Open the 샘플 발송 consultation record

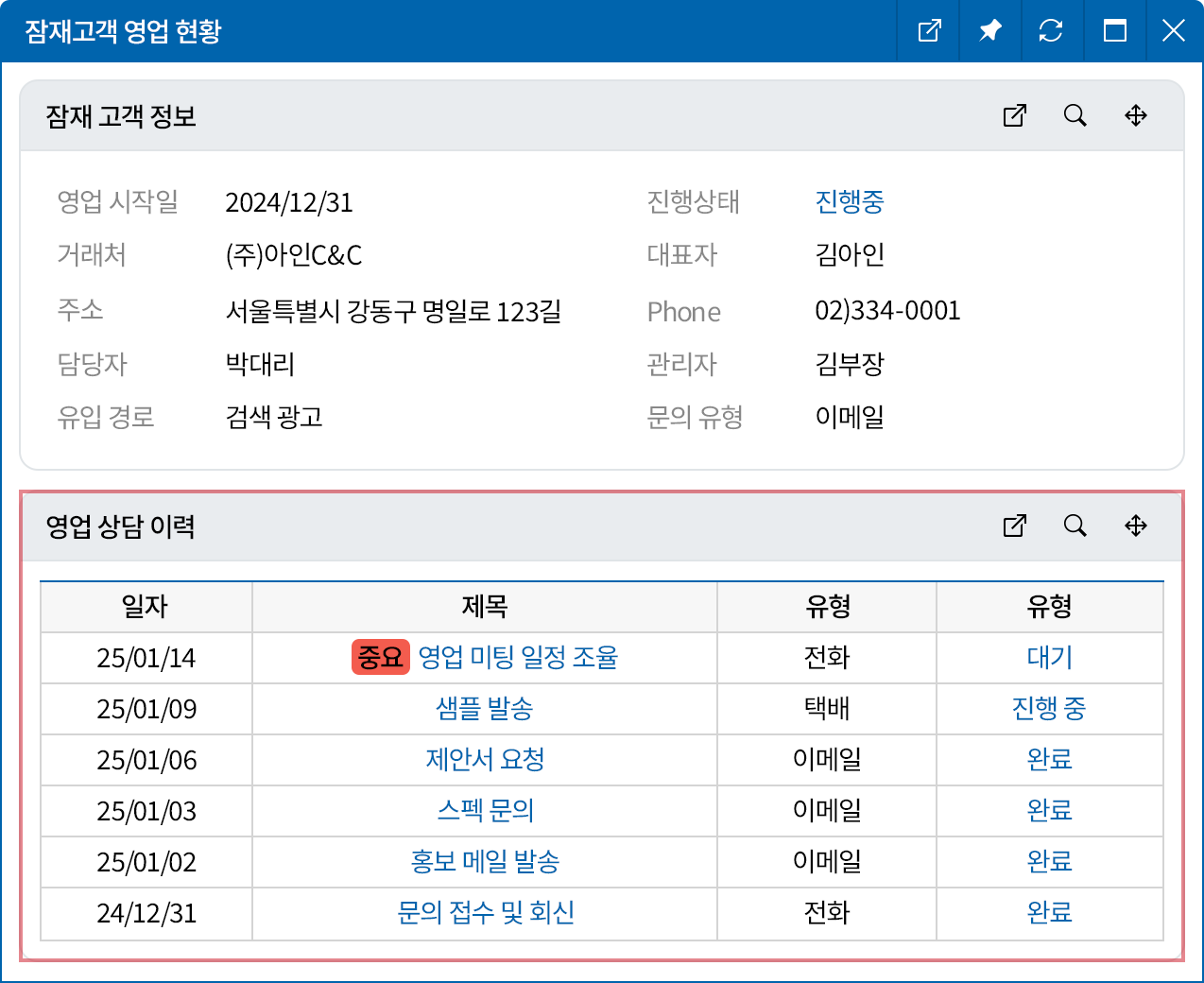click(x=484, y=708)
